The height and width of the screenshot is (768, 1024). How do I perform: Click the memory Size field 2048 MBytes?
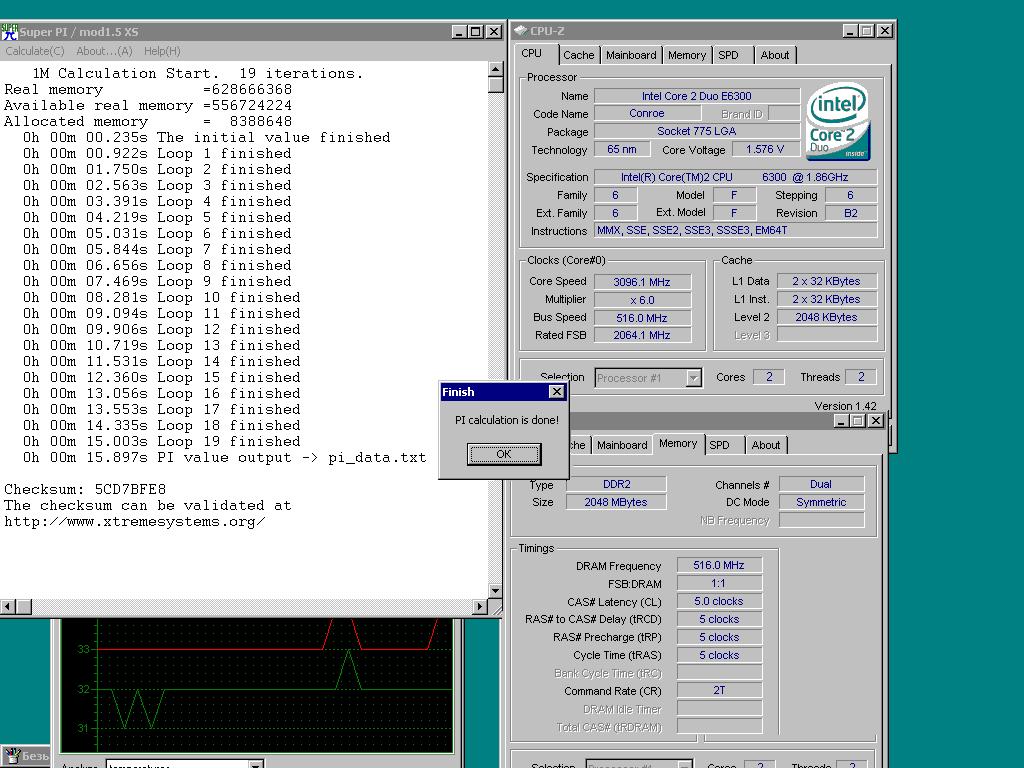(616, 502)
